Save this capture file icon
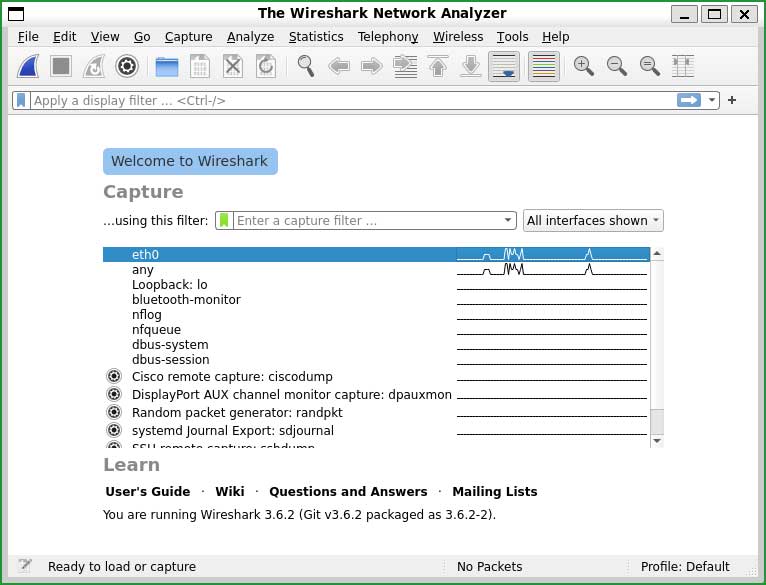 pyautogui.click(x=200, y=66)
